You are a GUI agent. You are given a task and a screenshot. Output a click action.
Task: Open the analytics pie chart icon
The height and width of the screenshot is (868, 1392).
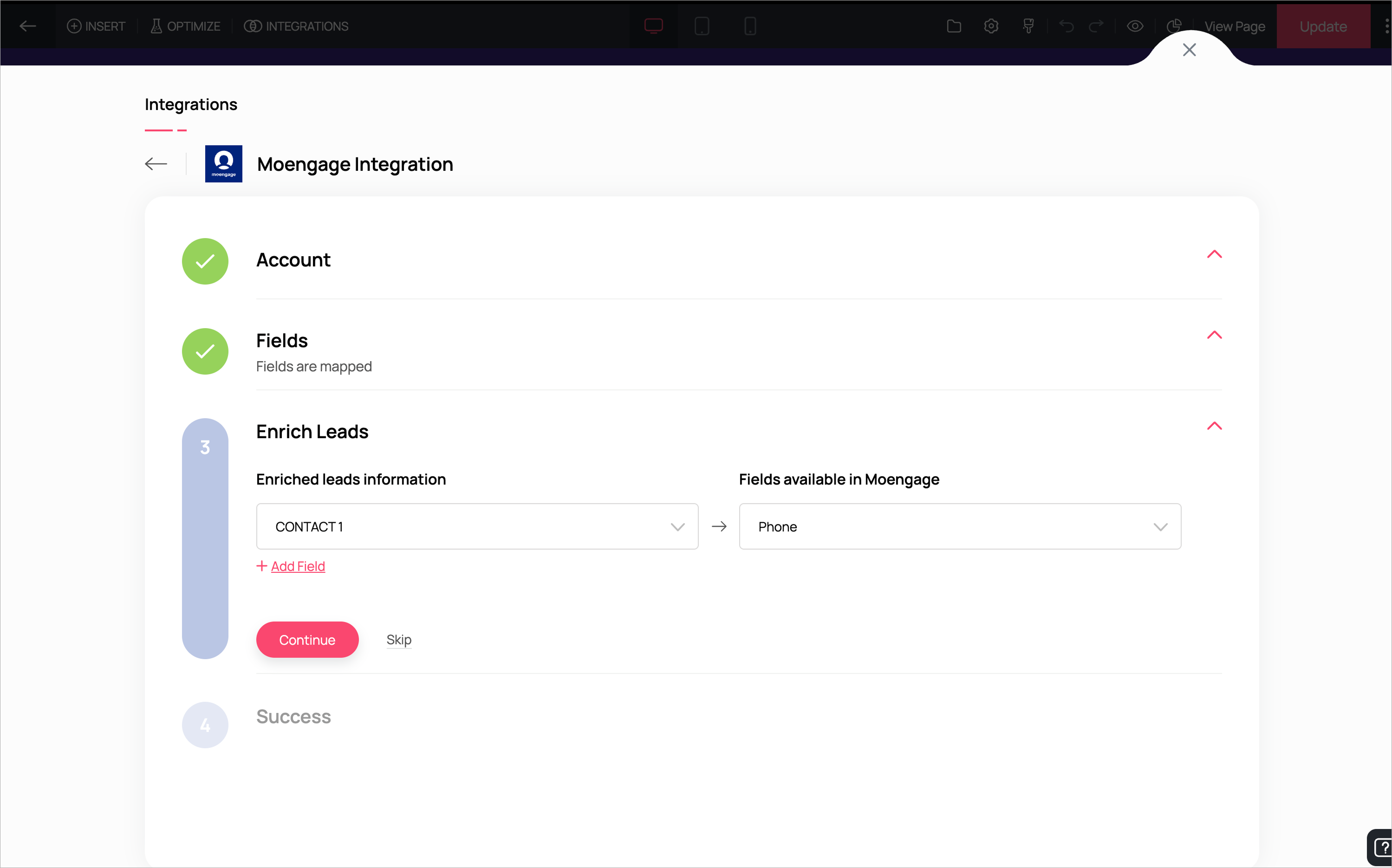[1174, 25]
